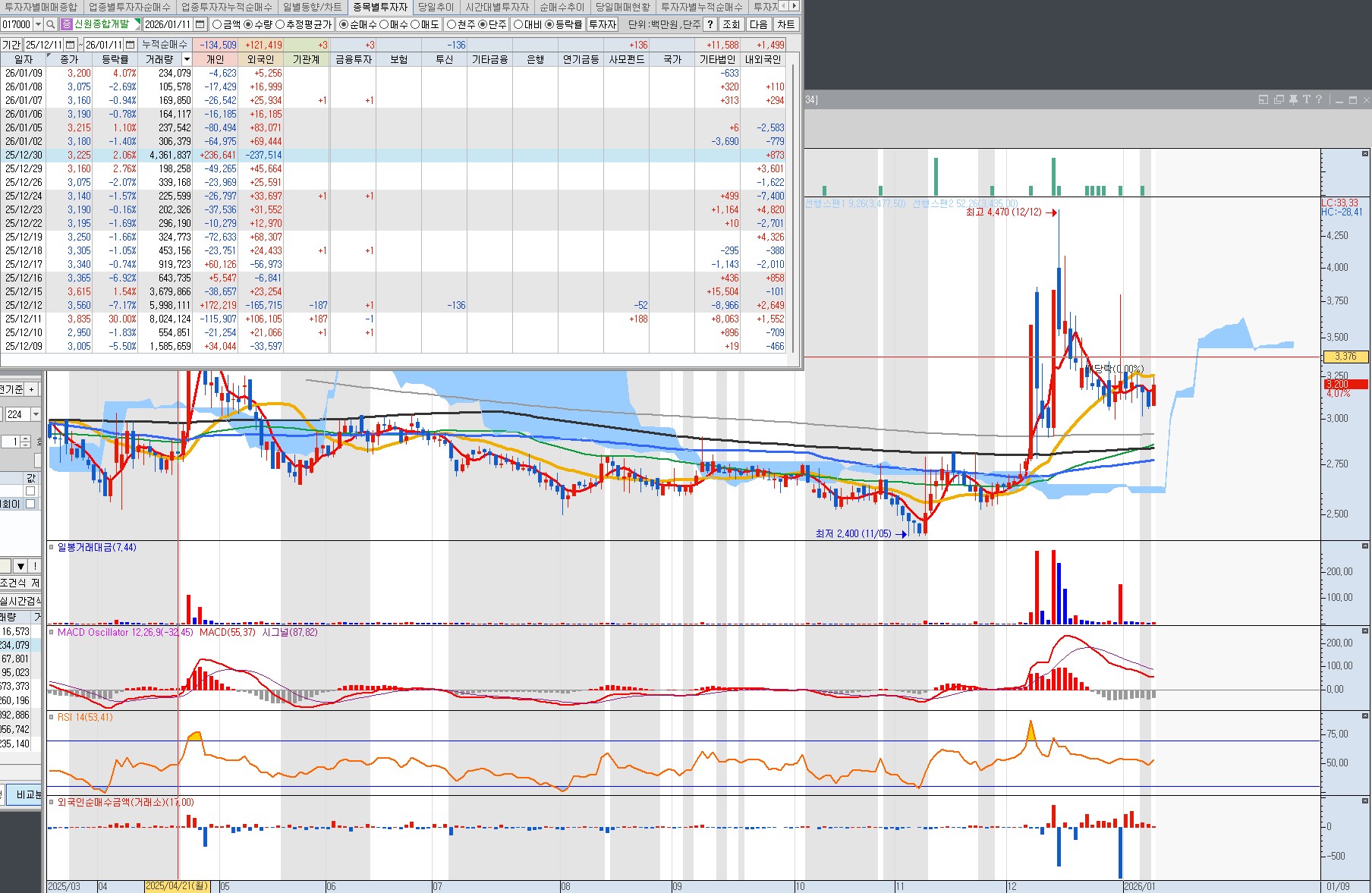Click the 기타법인 column header

[717, 59]
